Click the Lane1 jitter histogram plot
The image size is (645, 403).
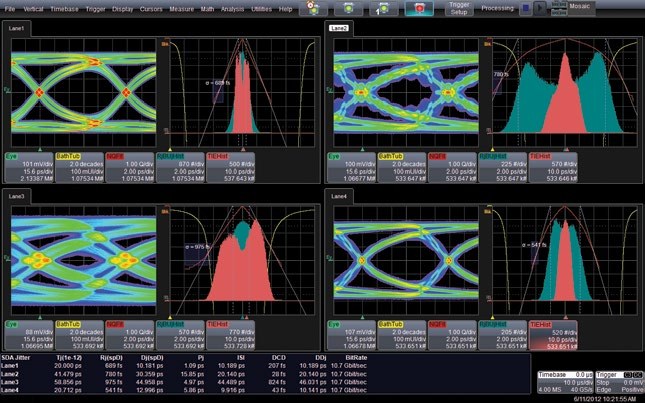[242, 93]
